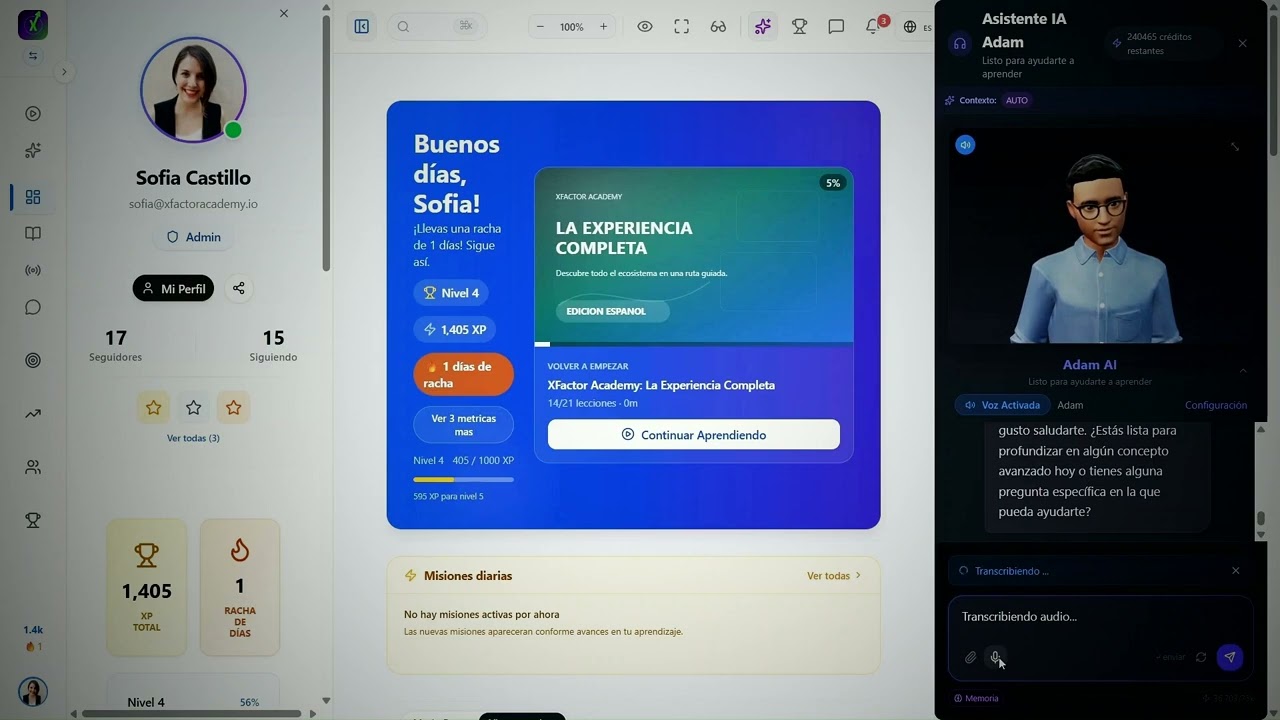View the 15 Siguiendo count
1280x720 pixels.
click(x=273, y=345)
